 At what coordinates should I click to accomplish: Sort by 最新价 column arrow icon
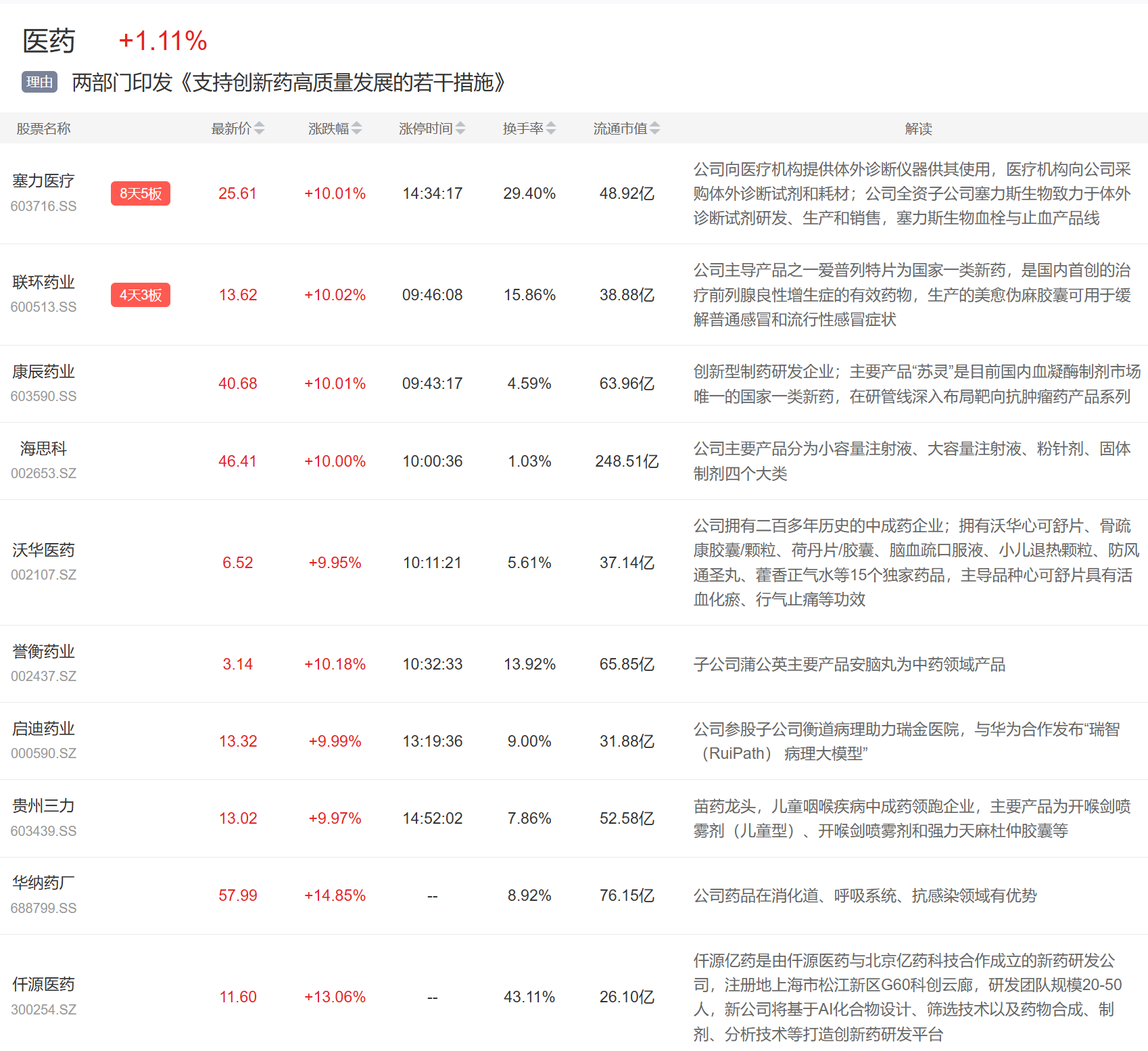259,129
